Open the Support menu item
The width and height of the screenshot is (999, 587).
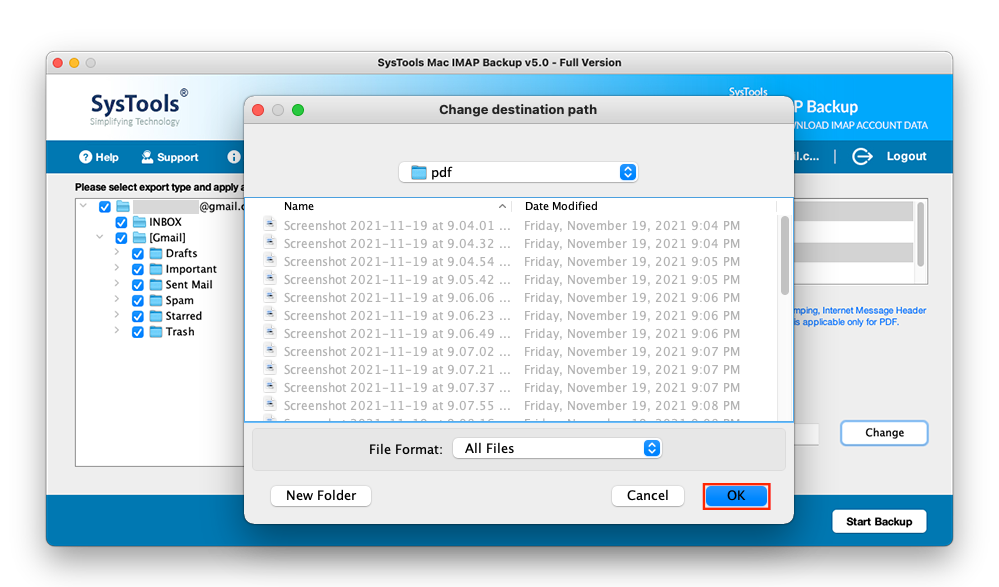(x=169, y=157)
